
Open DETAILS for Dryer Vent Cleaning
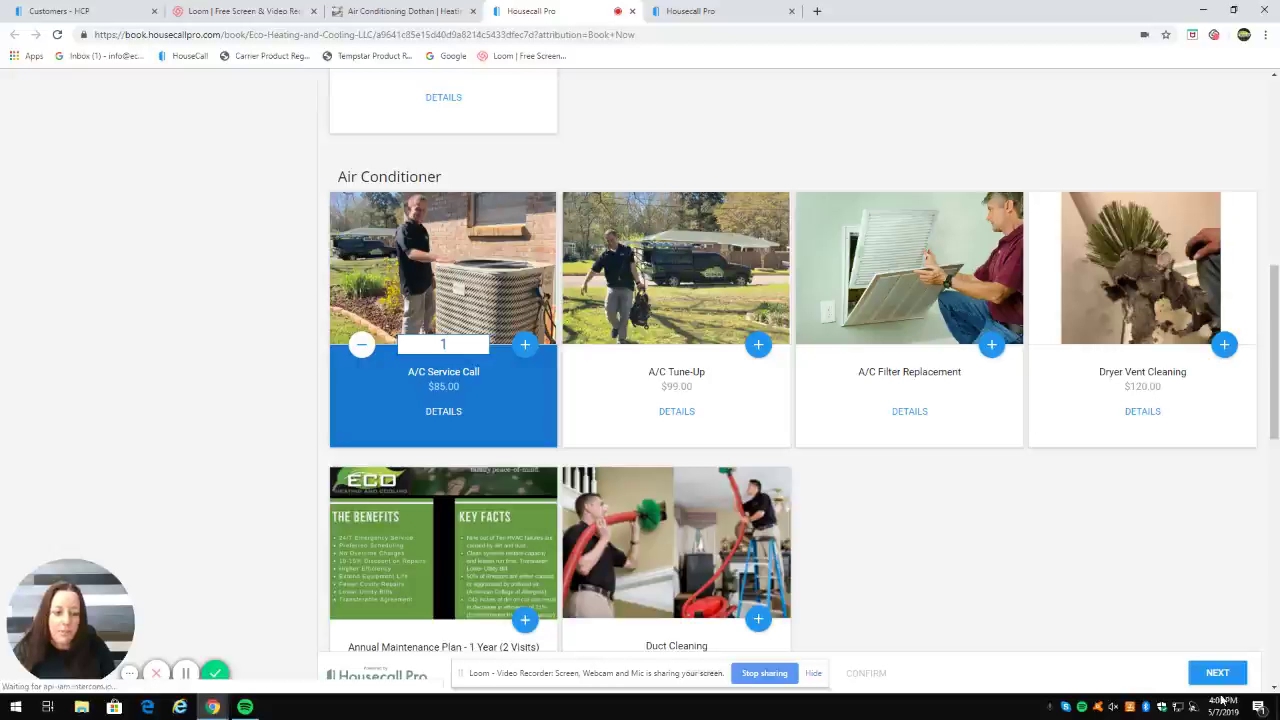tap(1142, 411)
